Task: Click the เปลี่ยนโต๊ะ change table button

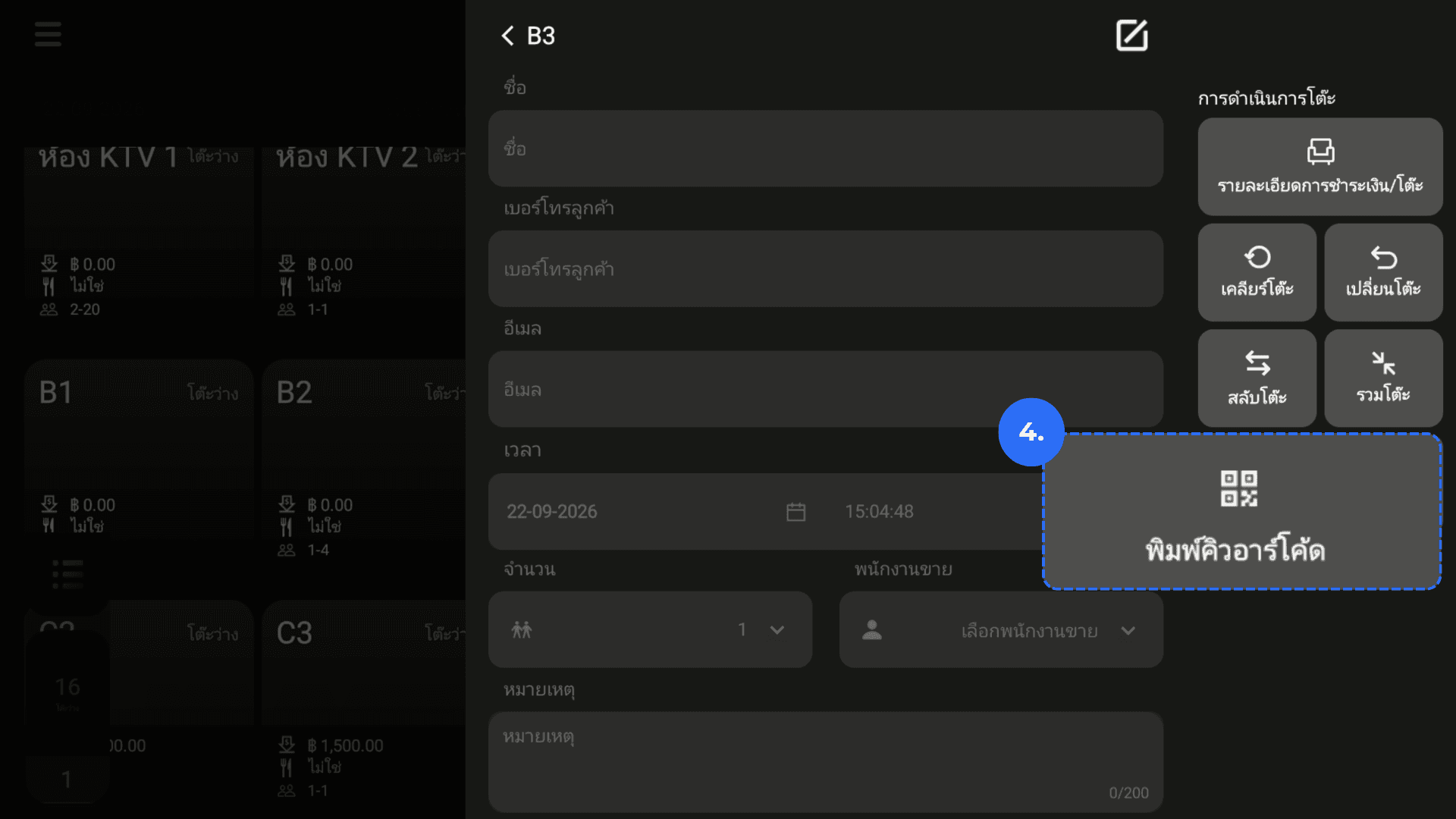Action: pos(1383,272)
